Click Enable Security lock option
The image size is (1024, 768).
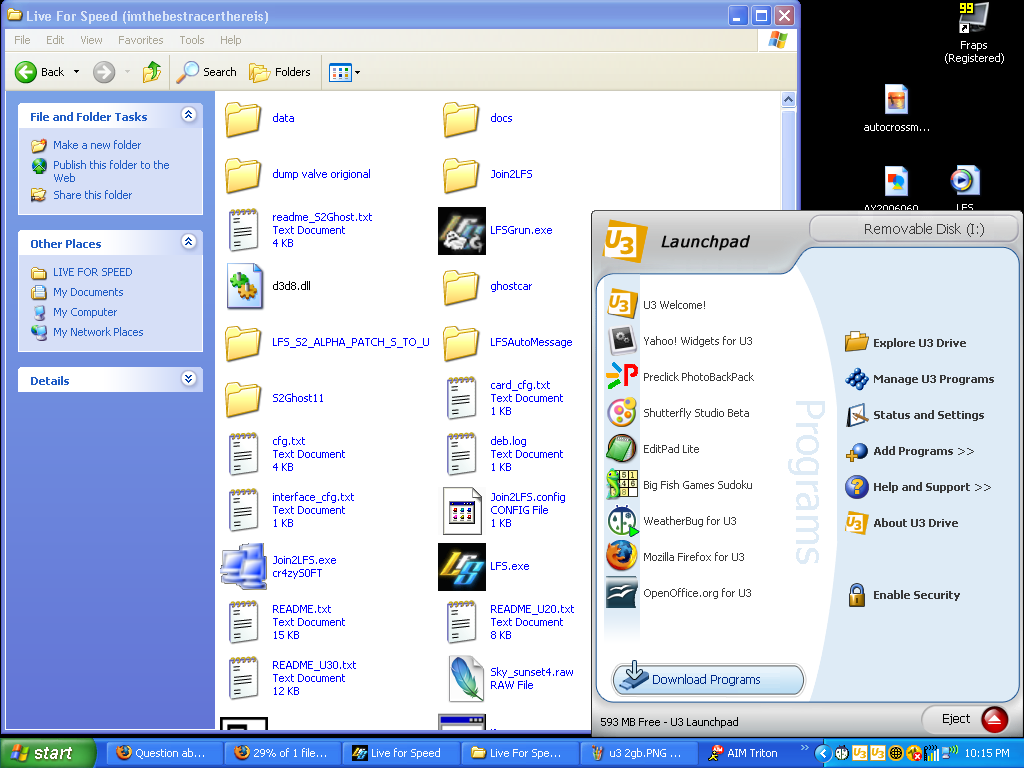click(x=904, y=594)
